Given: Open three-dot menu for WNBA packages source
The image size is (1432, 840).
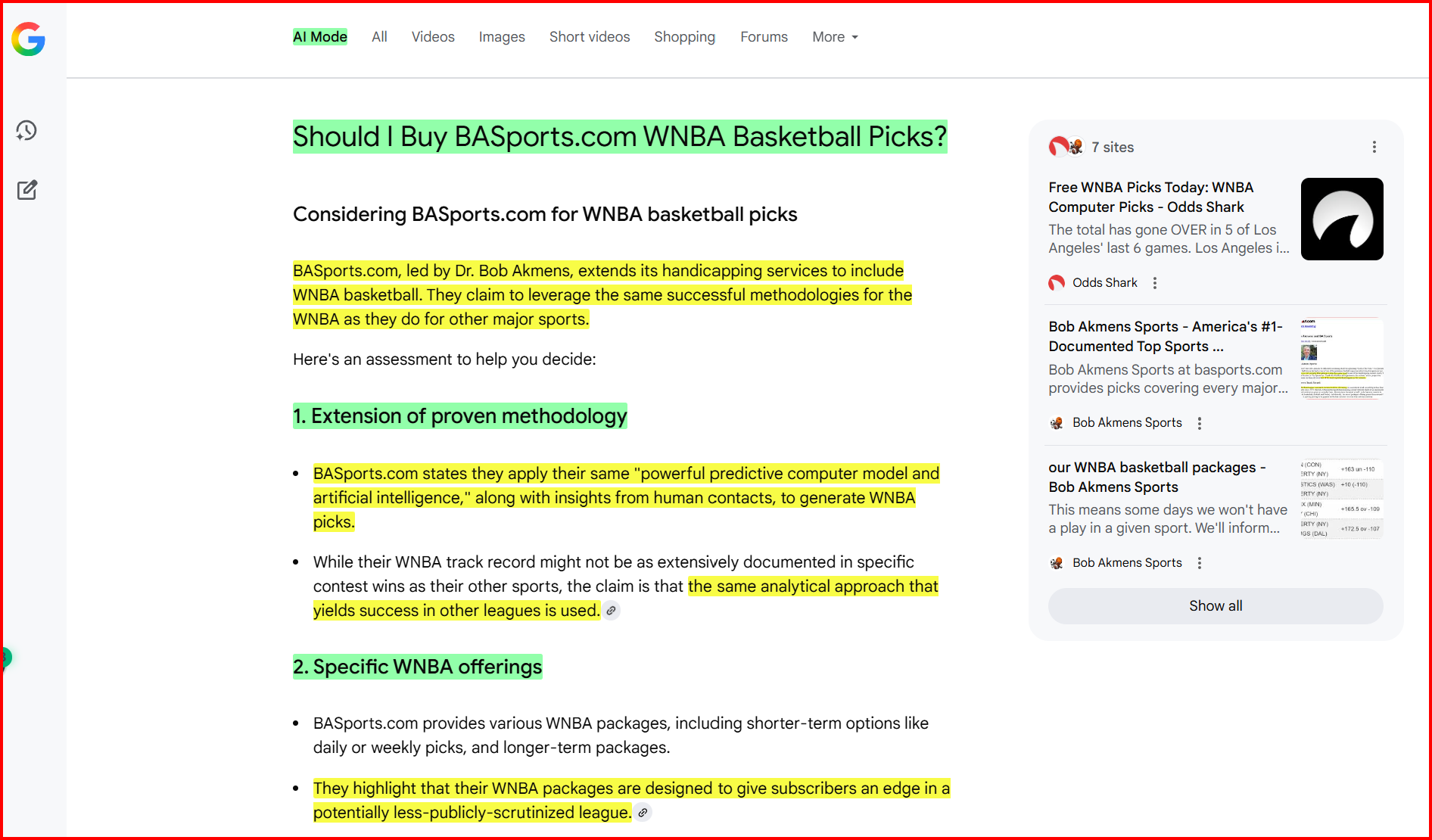Looking at the screenshot, I should tap(1199, 563).
